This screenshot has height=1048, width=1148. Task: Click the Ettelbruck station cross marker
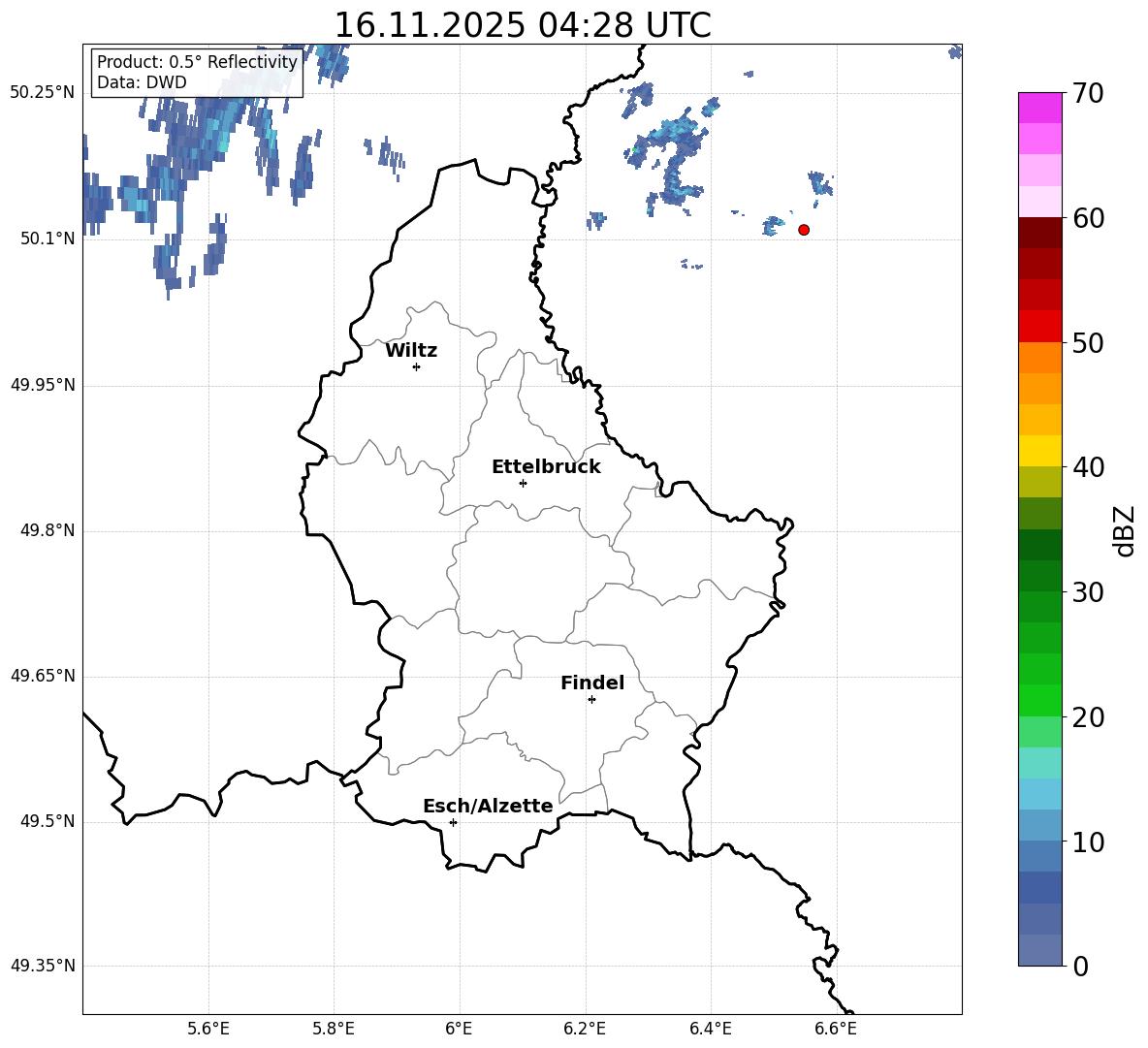point(523,483)
